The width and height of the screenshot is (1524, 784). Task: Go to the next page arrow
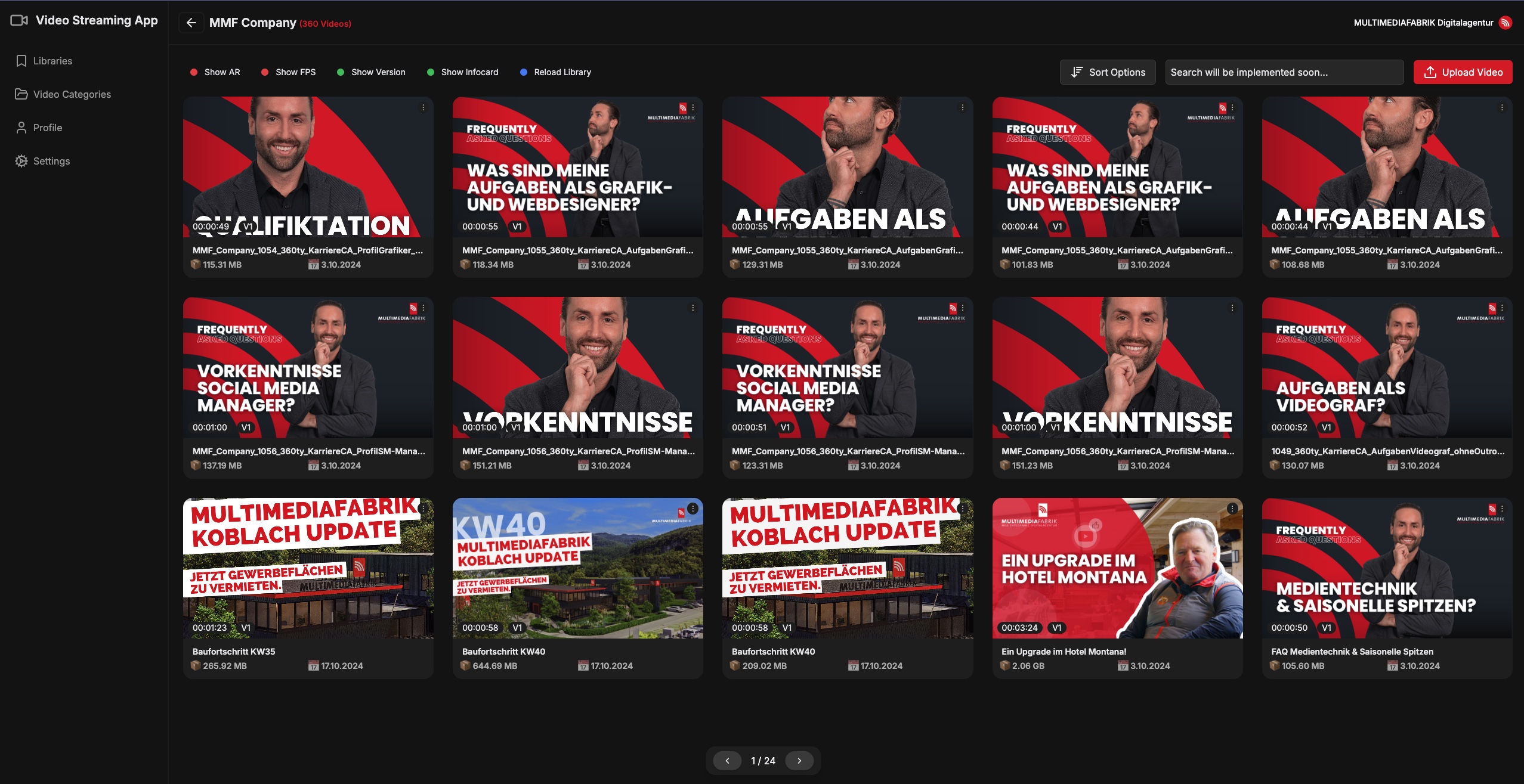tap(799, 761)
